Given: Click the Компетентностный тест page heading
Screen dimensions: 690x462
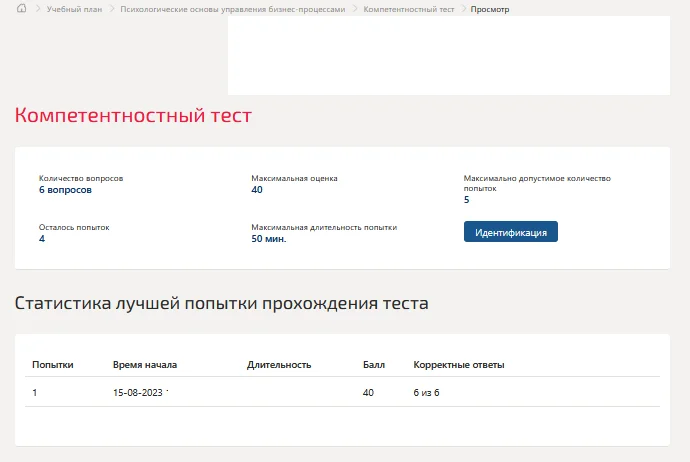Looking at the screenshot, I should point(133,115).
